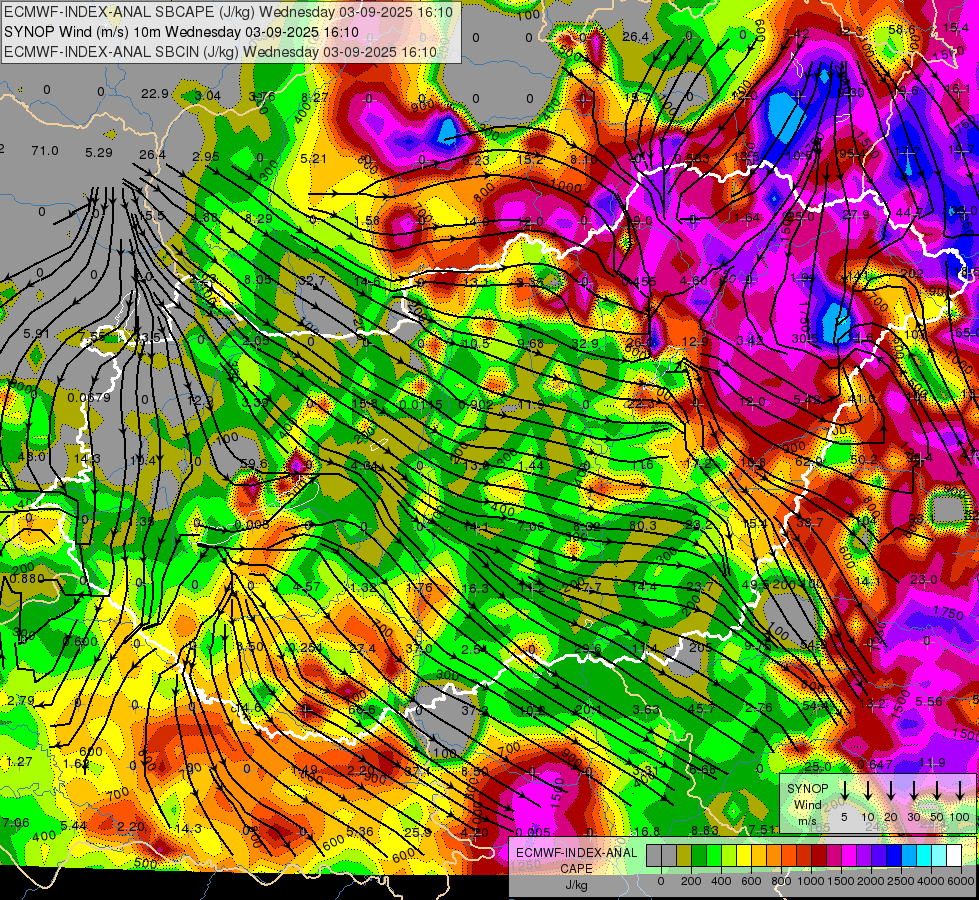Select the olive CAPE legend swatch before 200
The width and height of the screenshot is (979, 900).
click(684, 856)
